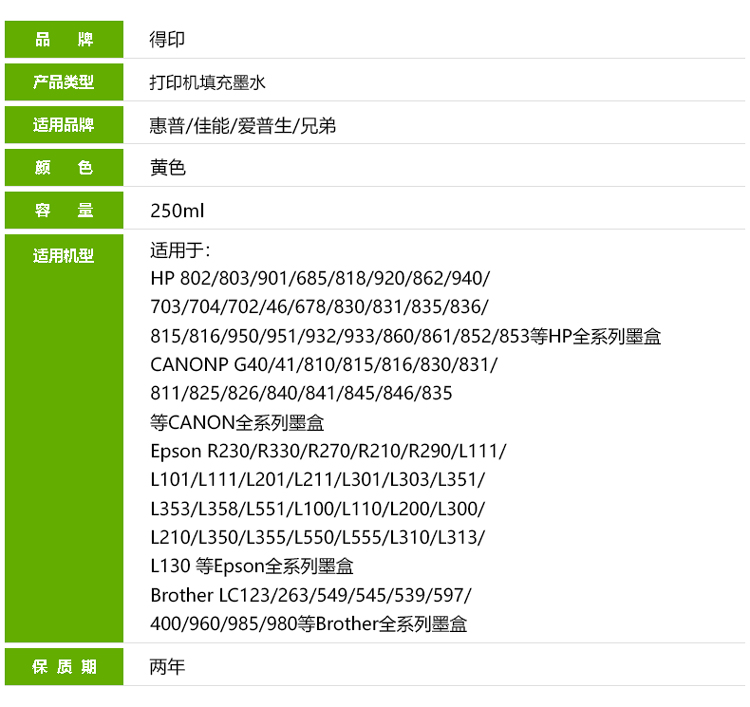Viewport: 750px width, 707px height.
Task: Click the line starting L210/L350/L355
Action: (x=318, y=537)
